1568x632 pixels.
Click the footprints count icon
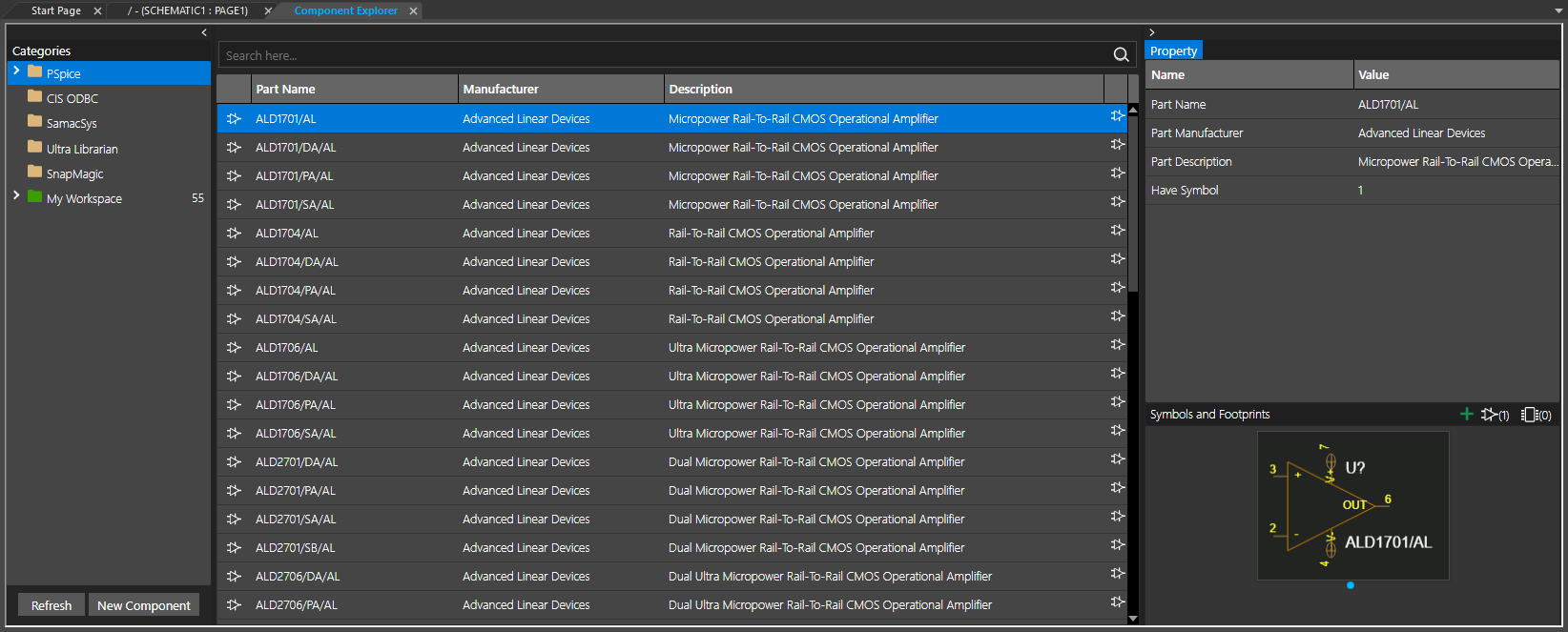click(1536, 415)
